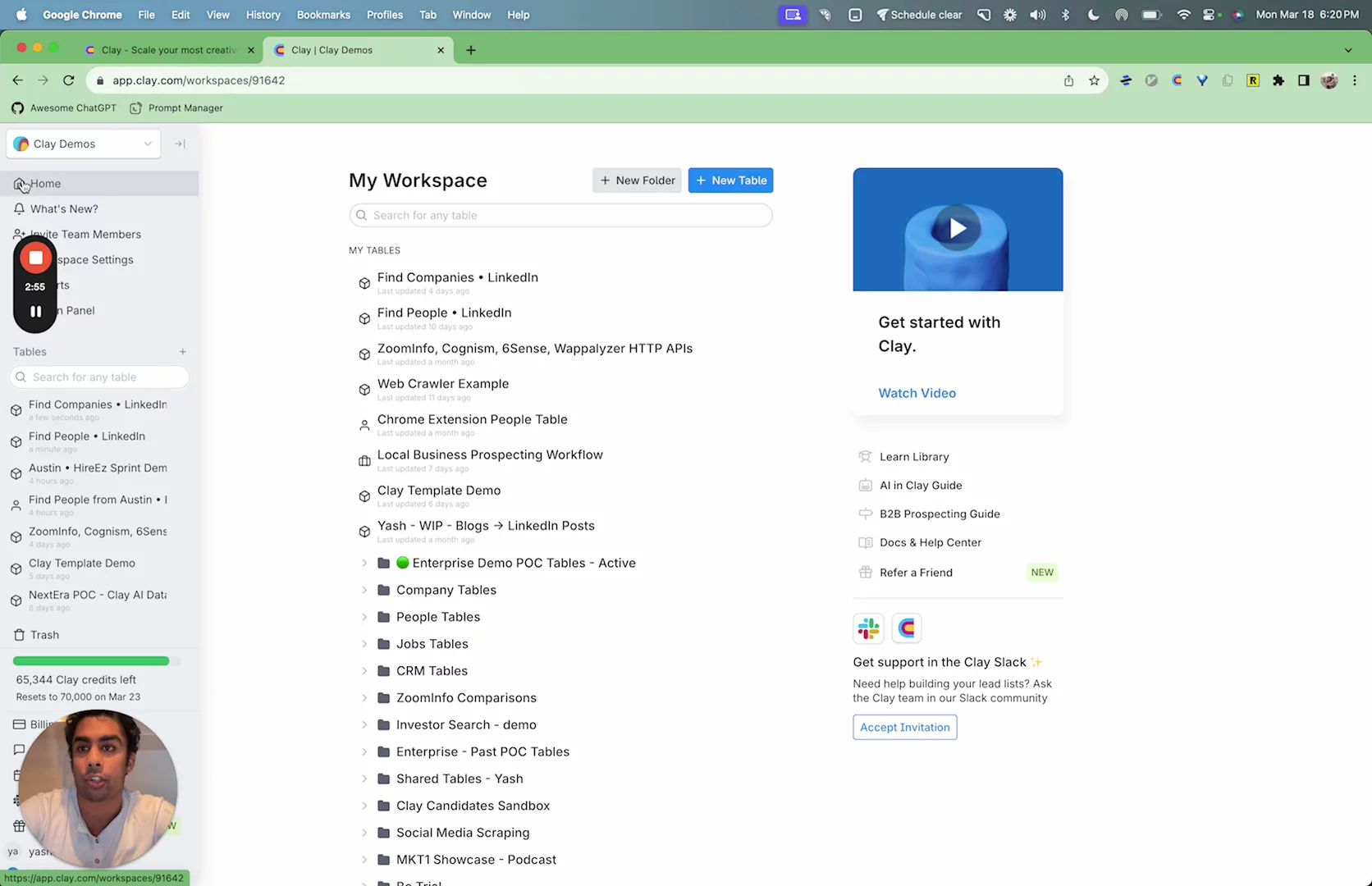Click the Accept Invitation button

coord(904,728)
